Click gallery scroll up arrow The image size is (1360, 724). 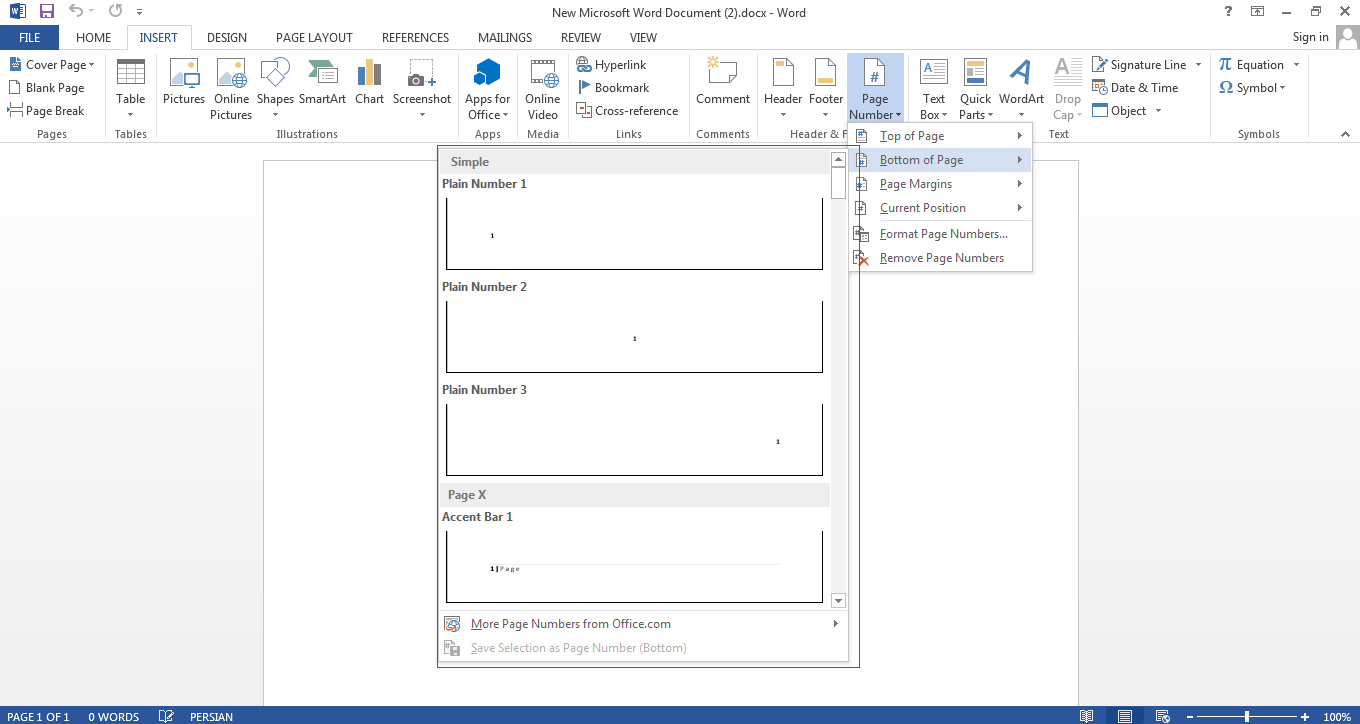pyautogui.click(x=838, y=159)
